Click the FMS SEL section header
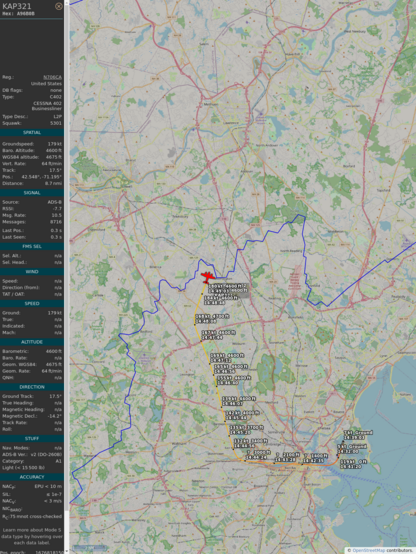The width and height of the screenshot is (416, 554). pos(32,246)
